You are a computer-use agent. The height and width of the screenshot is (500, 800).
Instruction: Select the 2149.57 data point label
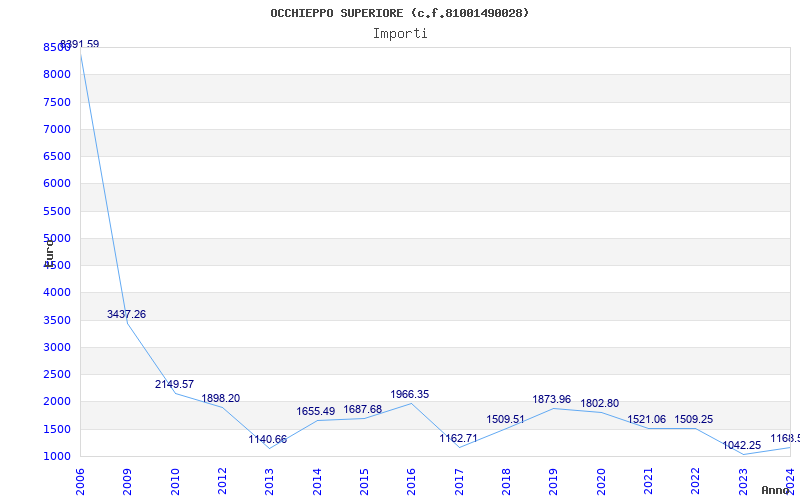pos(174,384)
